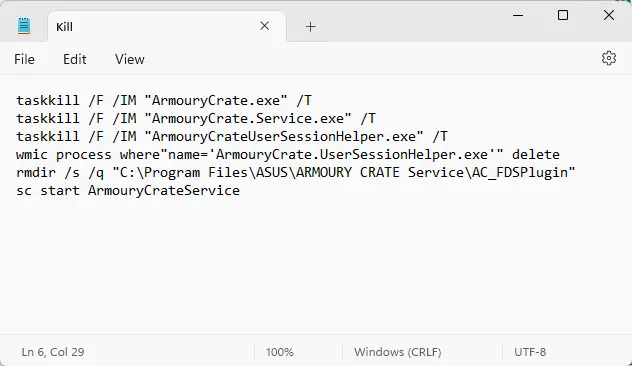
Task: Maximize the Notepad window
Action: 563,15
